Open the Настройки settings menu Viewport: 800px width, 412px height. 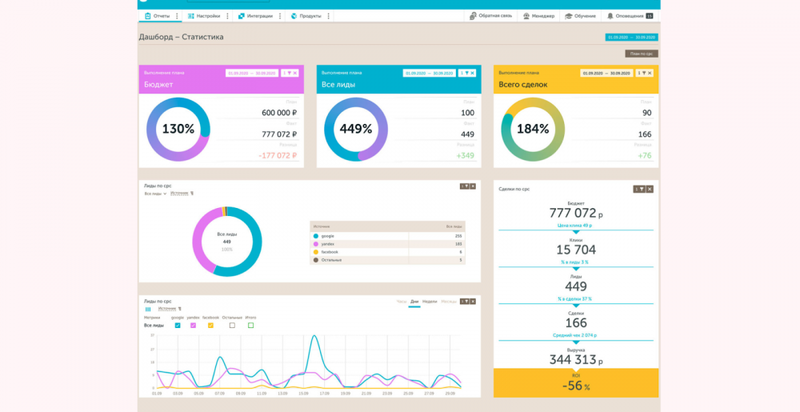[204, 16]
